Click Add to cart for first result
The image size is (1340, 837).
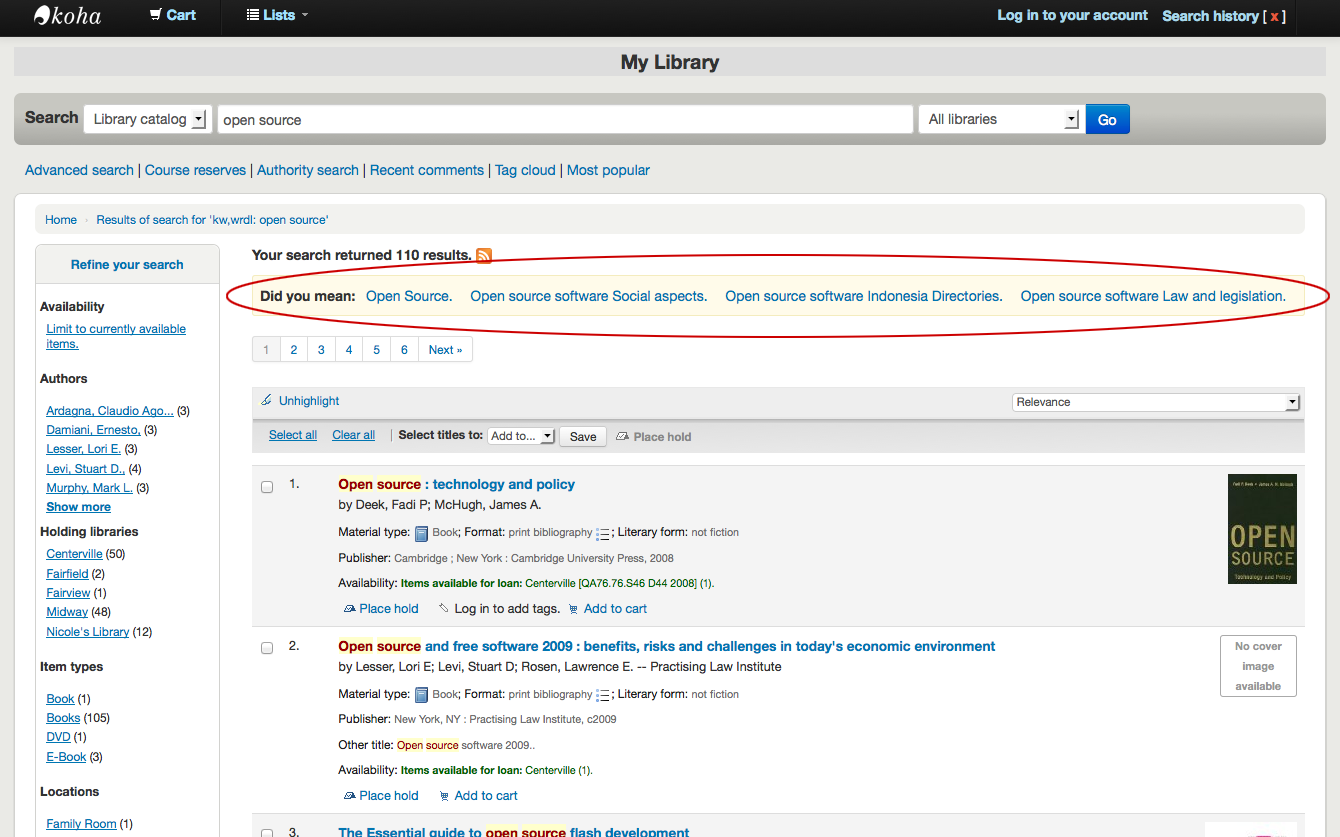614,609
